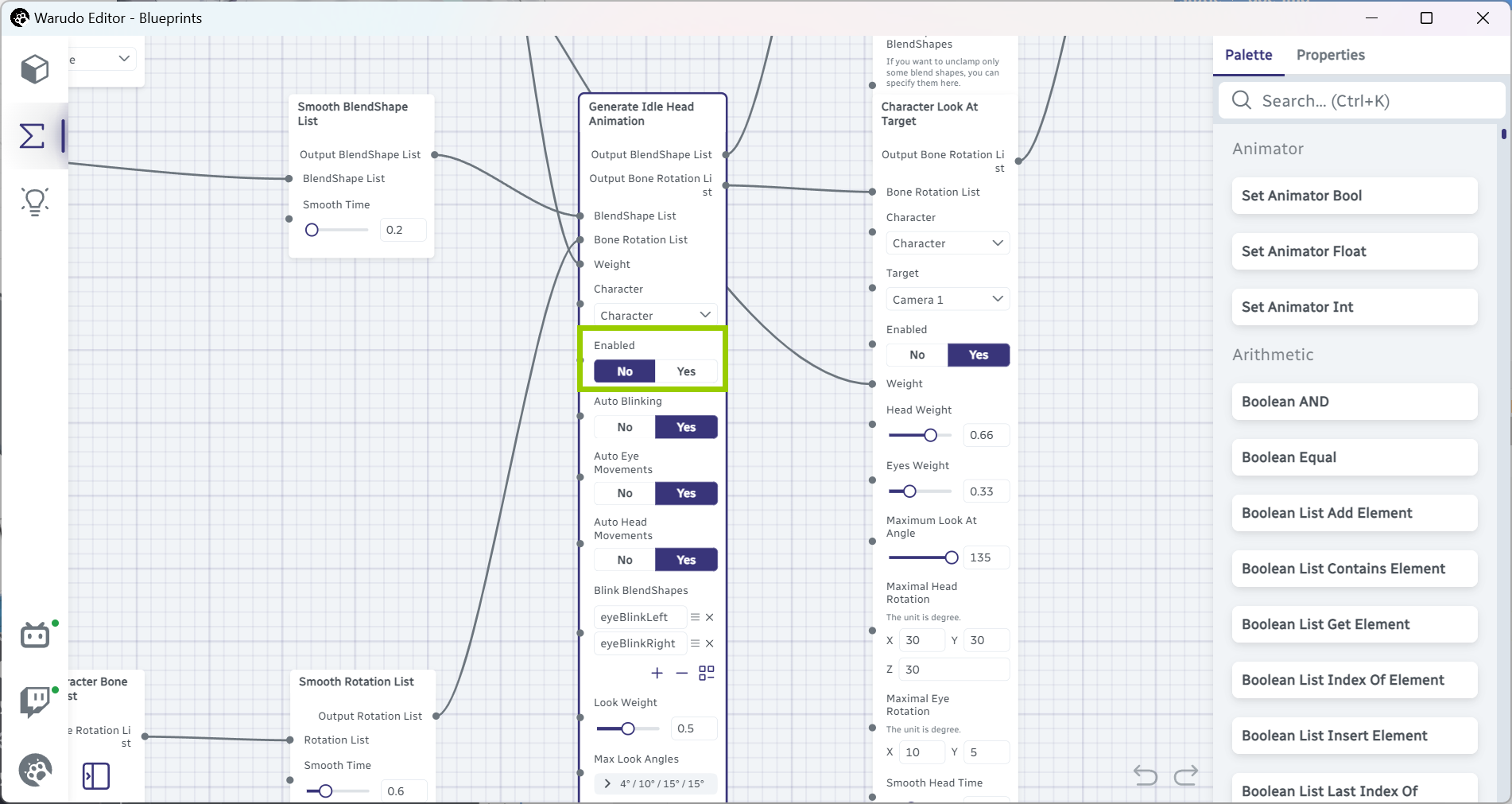Add a Blink BlendShapes entry with plus
Screen dimensions: 1512x804
pos(657,674)
